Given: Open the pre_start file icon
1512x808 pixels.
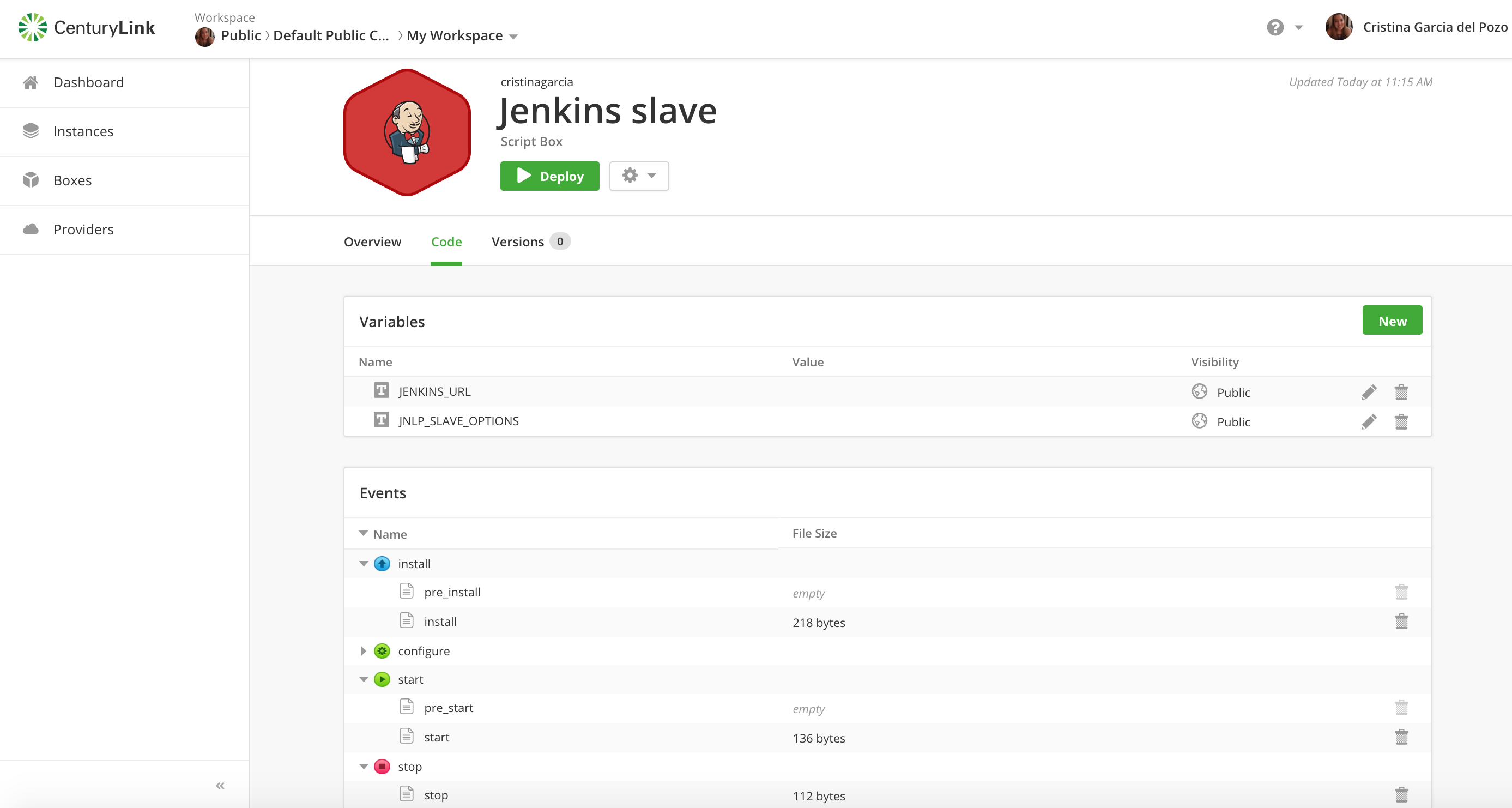Looking at the screenshot, I should coord(406,707).
